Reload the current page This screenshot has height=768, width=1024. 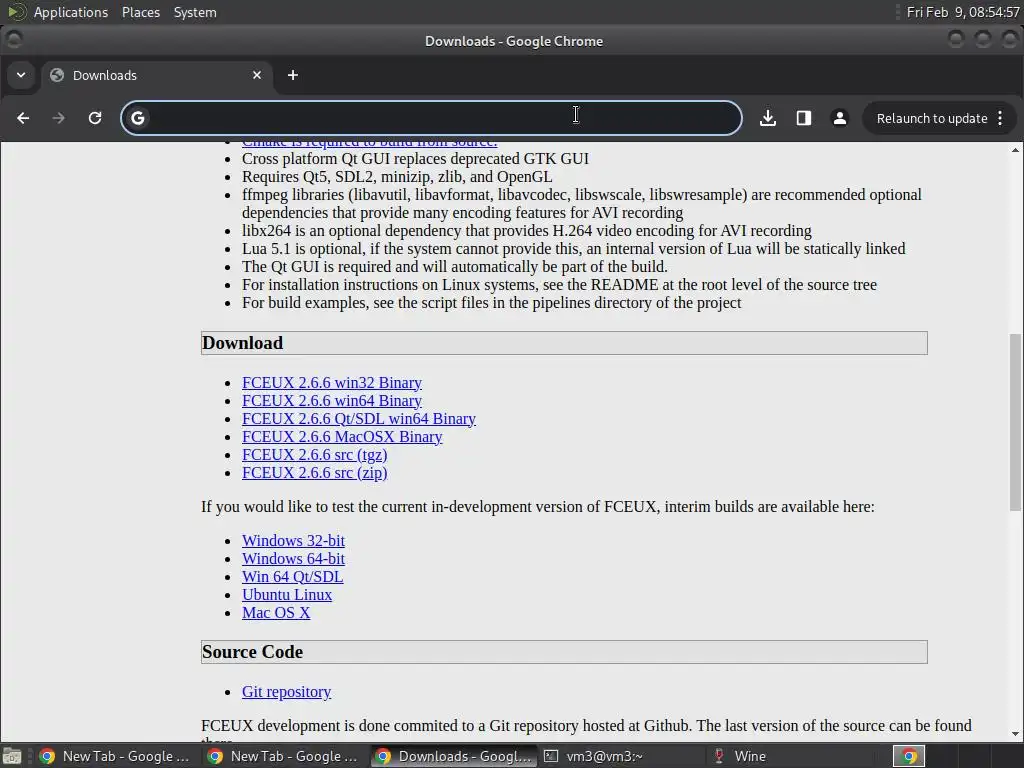[95, 118]
